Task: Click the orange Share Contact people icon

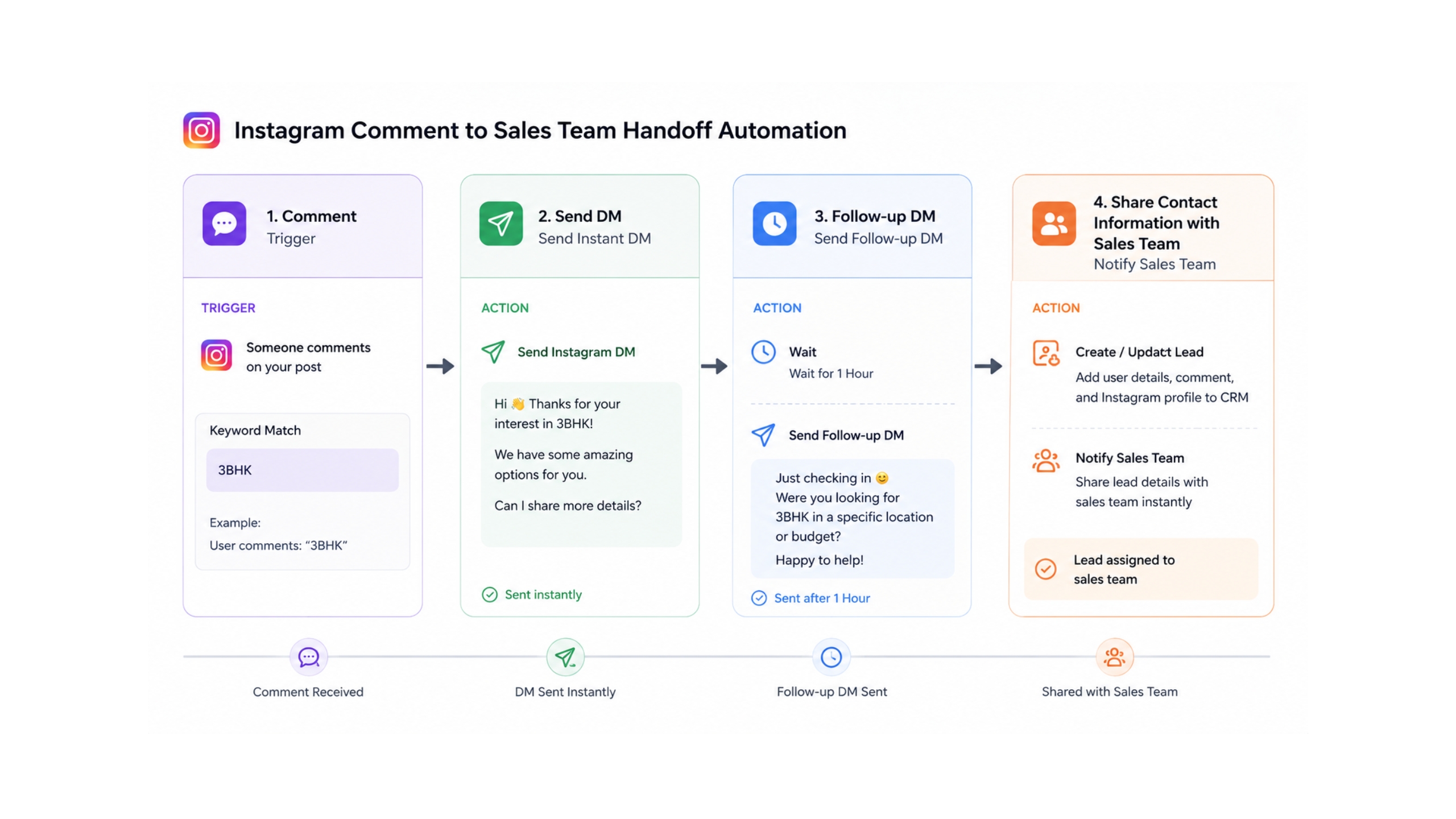Action: tap(1053, 224)
